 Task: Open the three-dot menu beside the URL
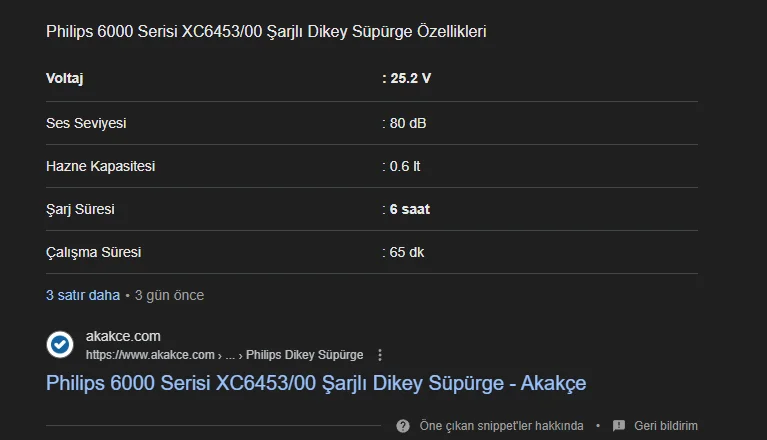[x=380, y=355]
